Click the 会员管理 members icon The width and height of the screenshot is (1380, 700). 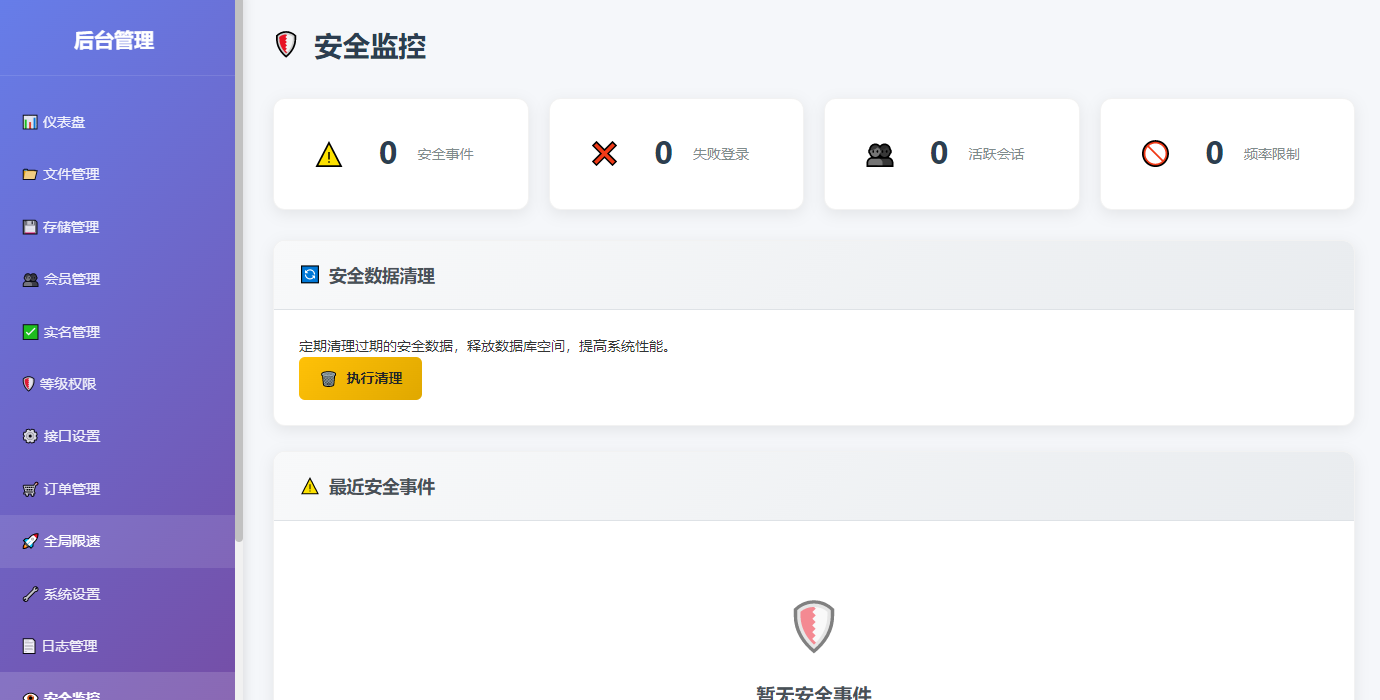[x=30, y=279]
